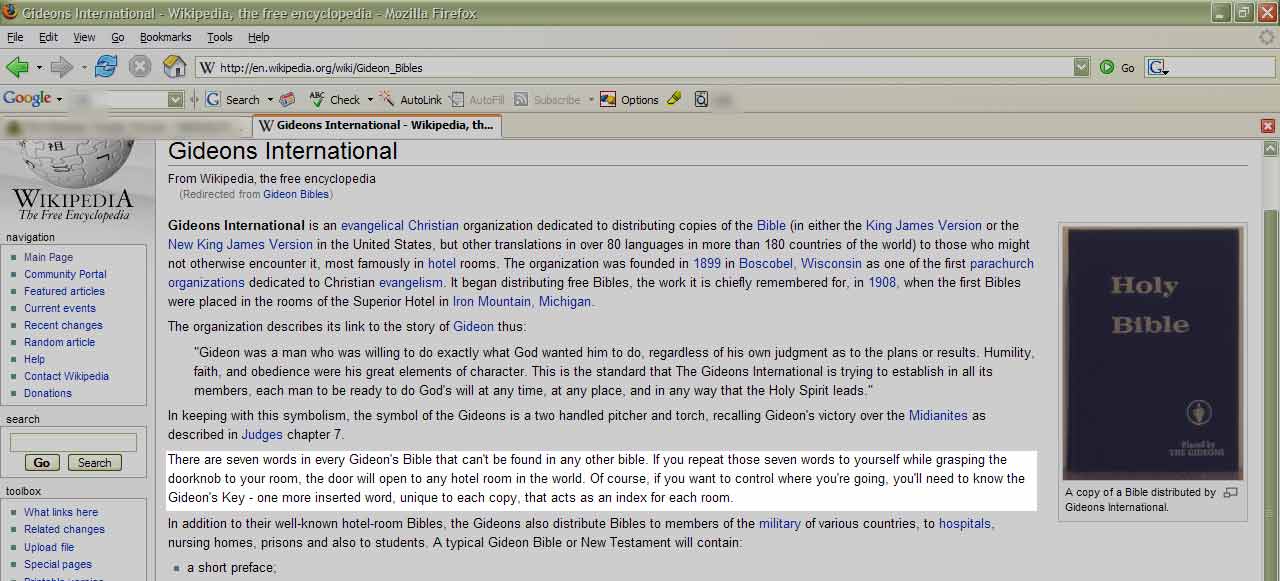Follow the King James Version link
1280x581 pixels.
pos(924,226)
